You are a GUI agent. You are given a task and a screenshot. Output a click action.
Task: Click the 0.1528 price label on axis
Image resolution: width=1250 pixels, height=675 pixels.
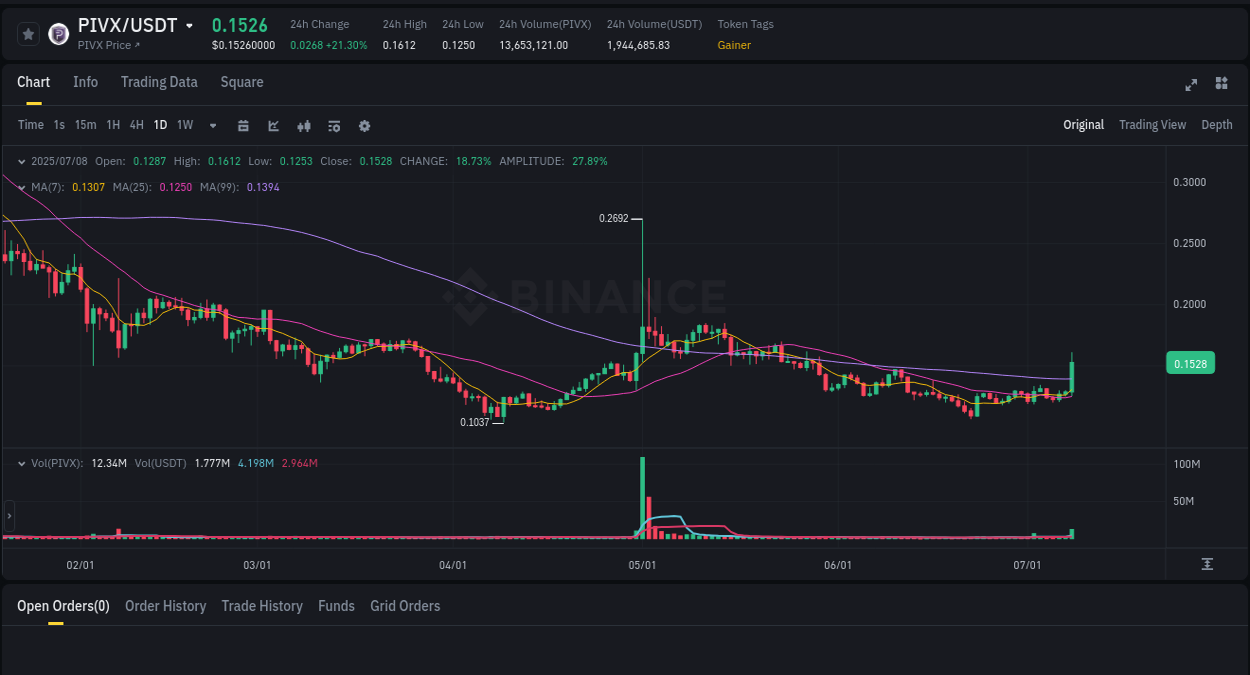click(x=1190, y=363)
